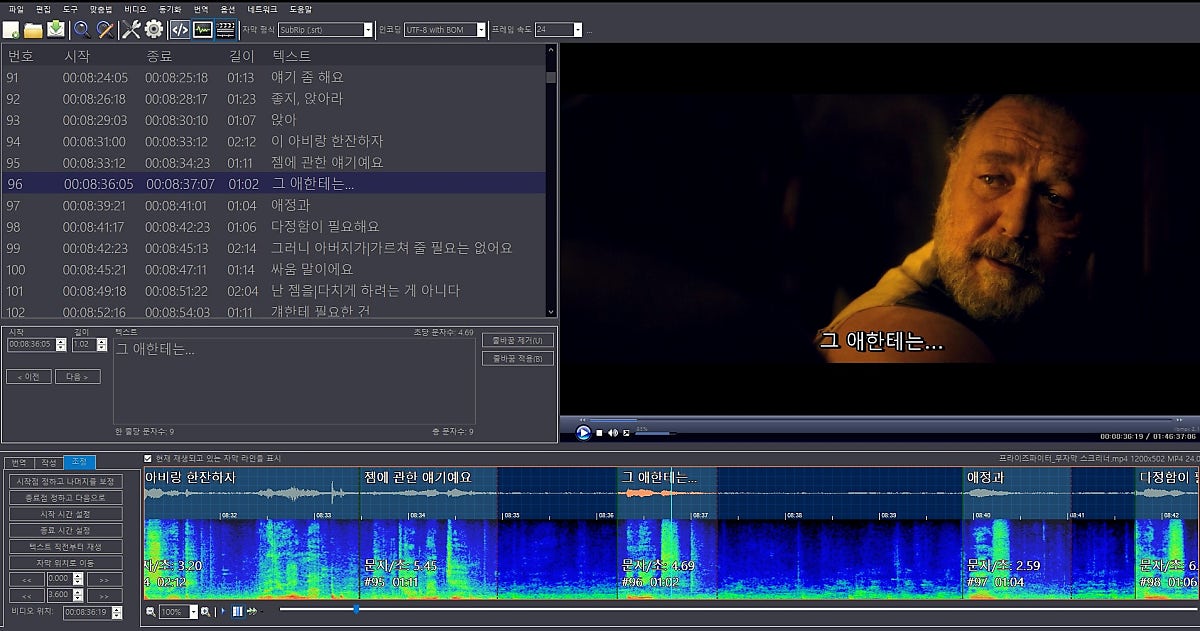Toggle the waveform play/pause icon
This screenshot has height=631, width=1200.
pyautogui.click(x=237, y=611)
